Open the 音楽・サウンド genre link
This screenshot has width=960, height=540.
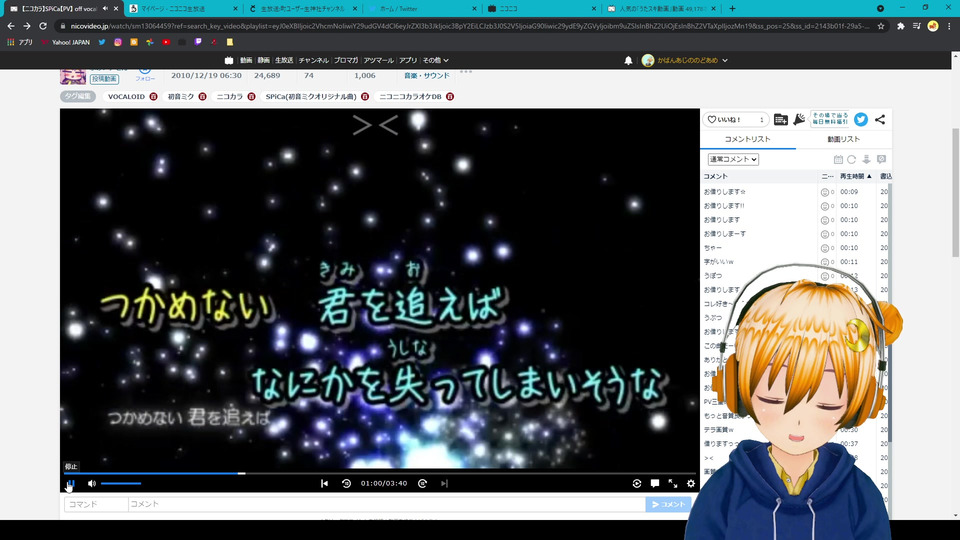click(x=427, y=76)
